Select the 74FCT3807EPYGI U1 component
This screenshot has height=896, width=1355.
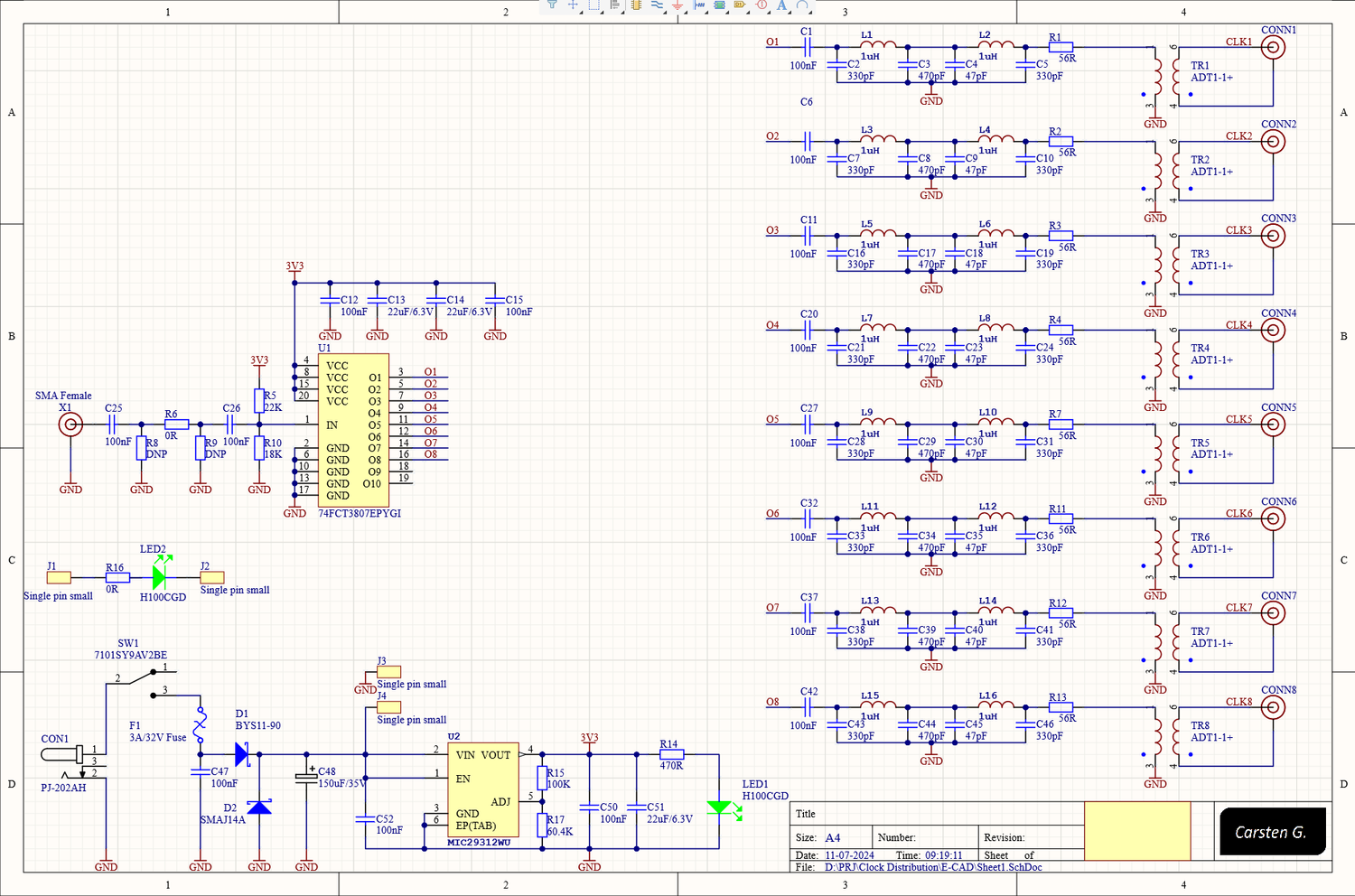point(353,430)
